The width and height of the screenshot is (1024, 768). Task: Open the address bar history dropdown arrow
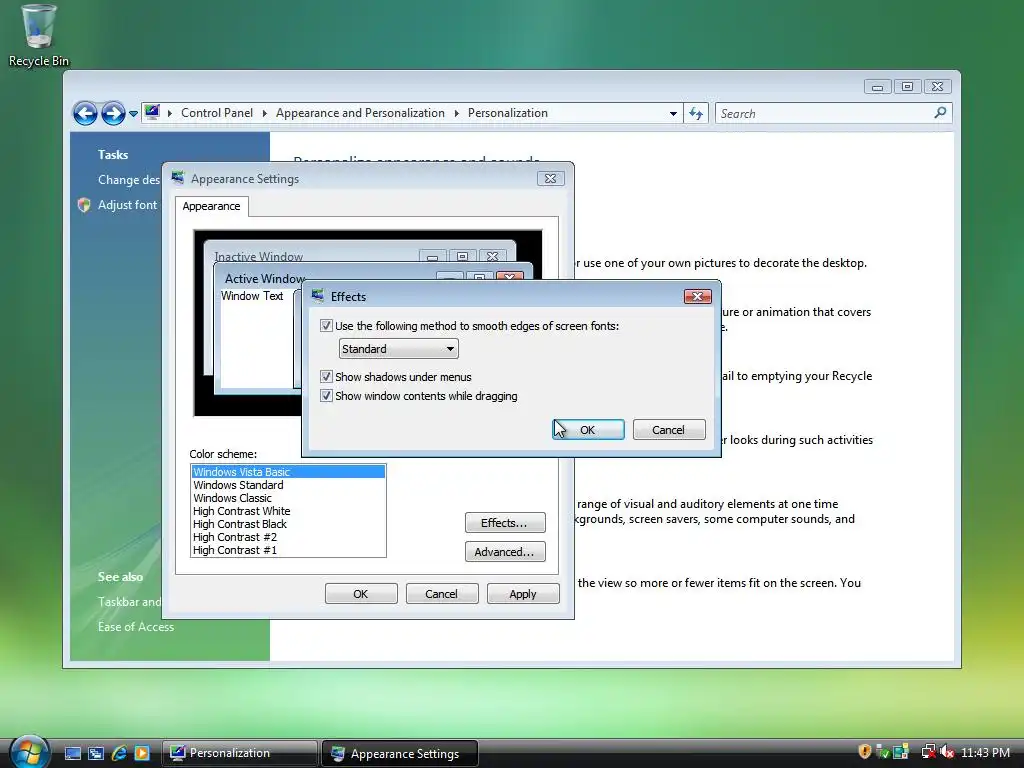click(673, 114)
